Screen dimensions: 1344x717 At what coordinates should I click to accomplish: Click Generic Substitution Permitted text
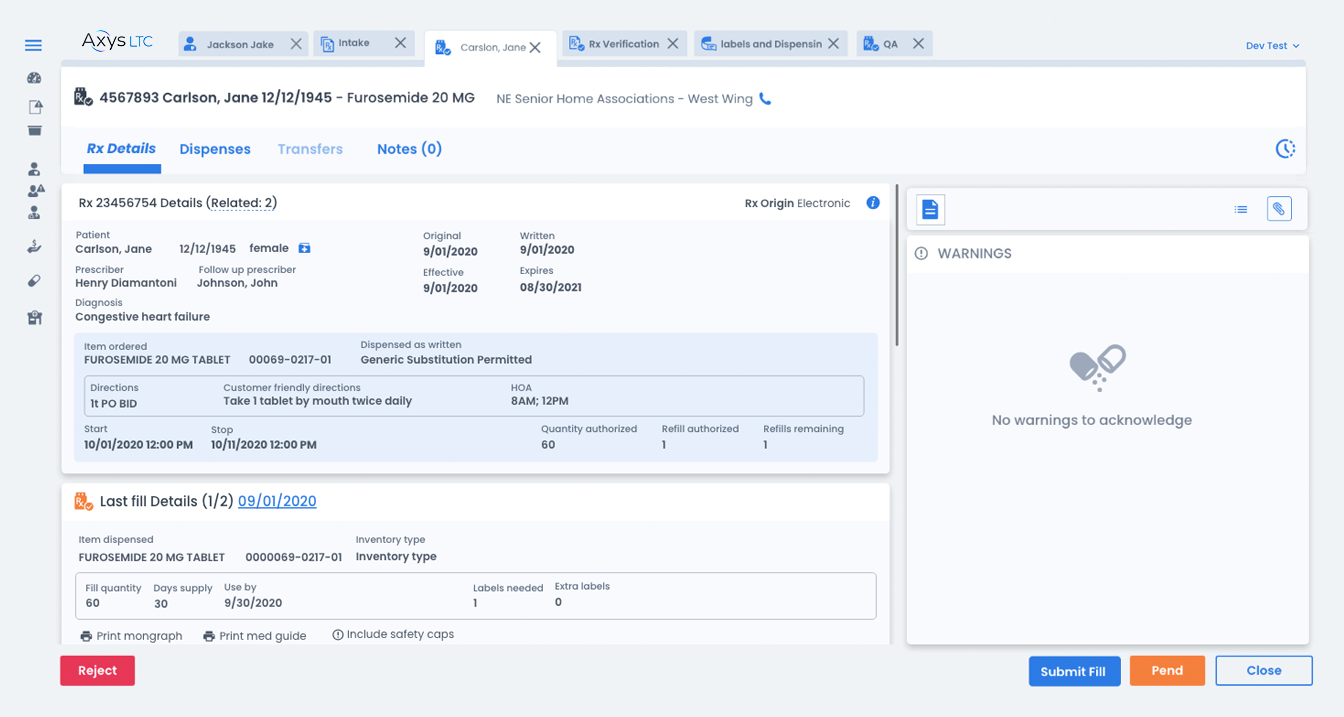[446, 360]
